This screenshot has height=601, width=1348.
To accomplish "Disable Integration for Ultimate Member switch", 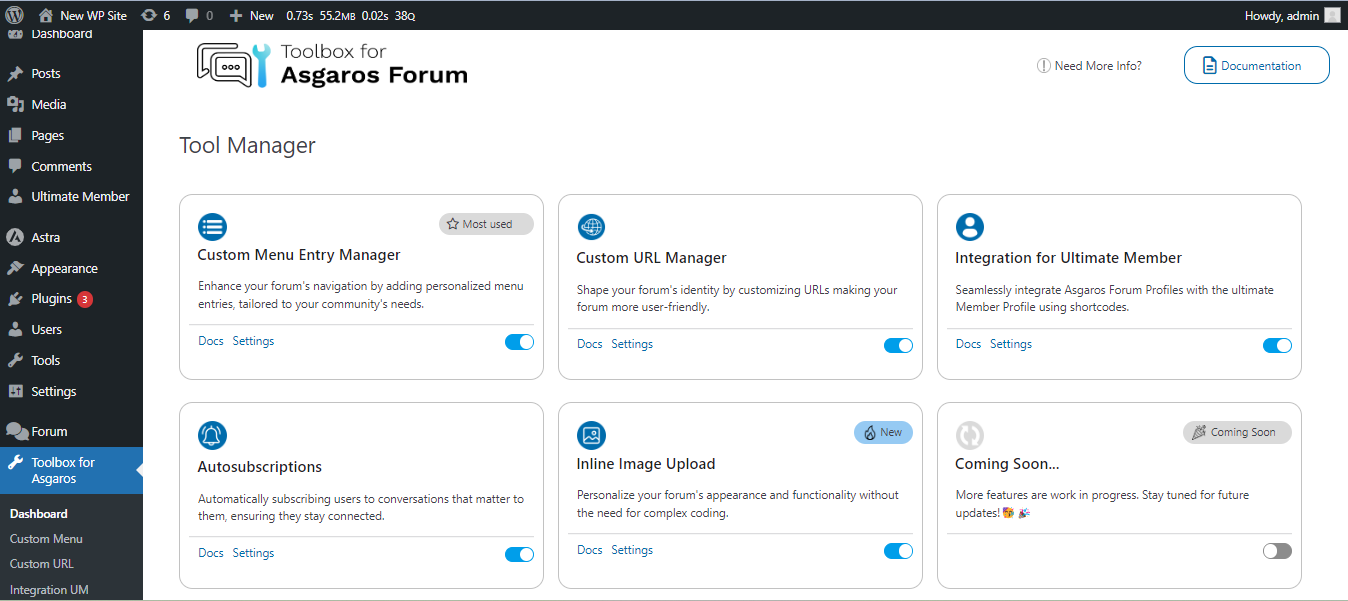I will 1277,345.
